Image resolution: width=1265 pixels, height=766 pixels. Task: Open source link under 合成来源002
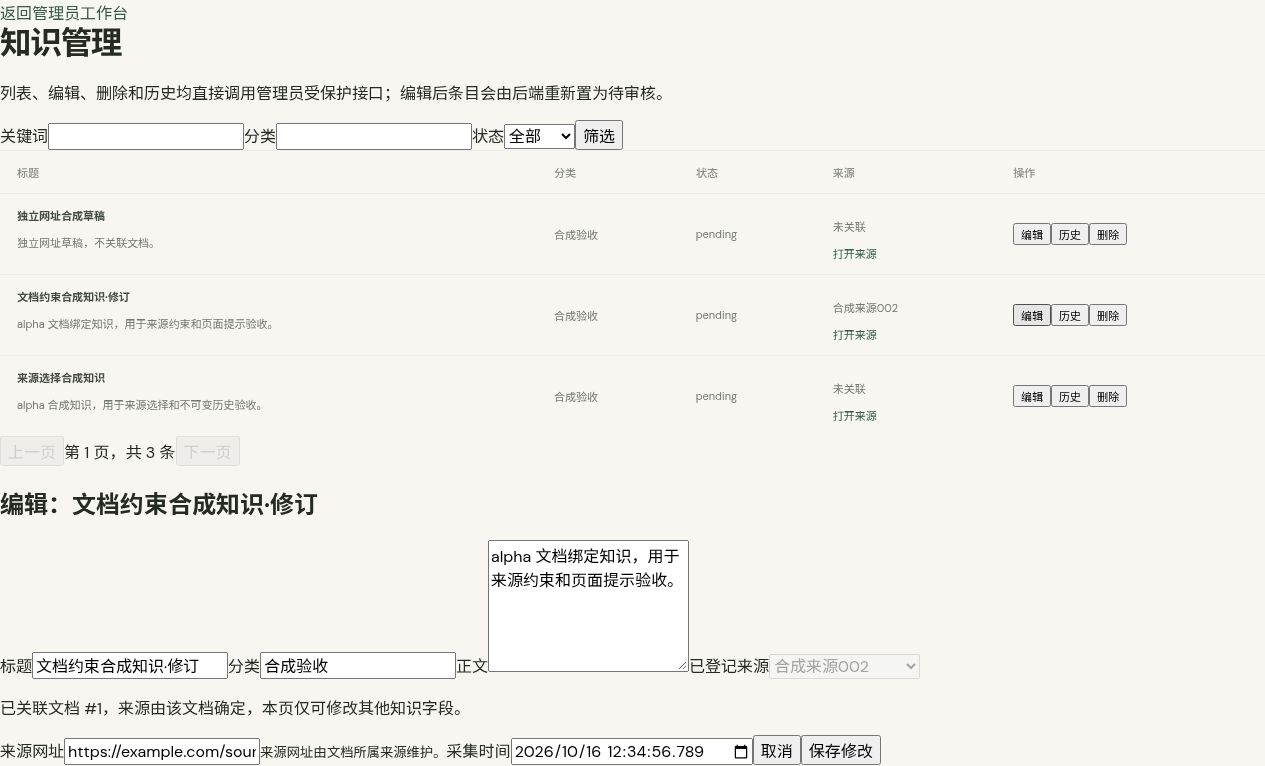[854, 335]
